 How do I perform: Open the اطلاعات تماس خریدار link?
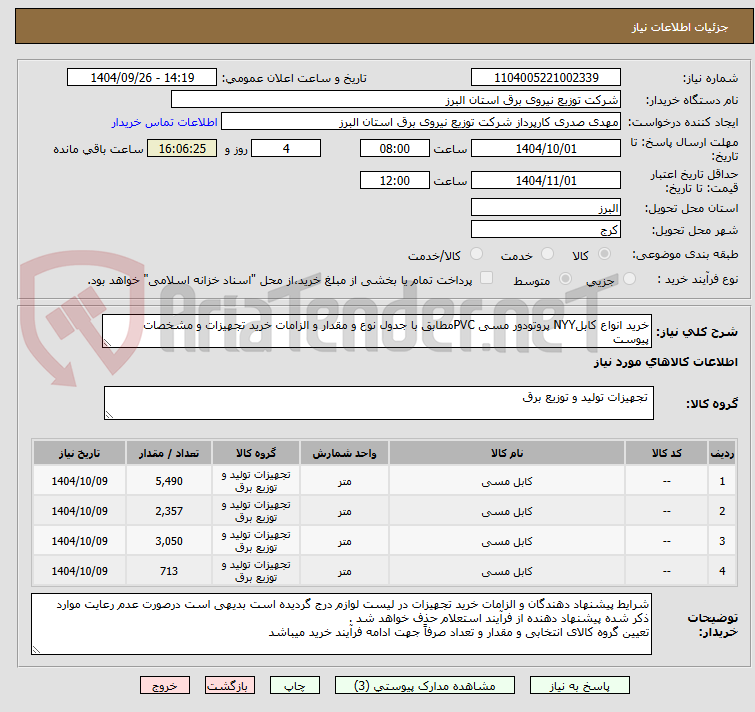point(165,122)
